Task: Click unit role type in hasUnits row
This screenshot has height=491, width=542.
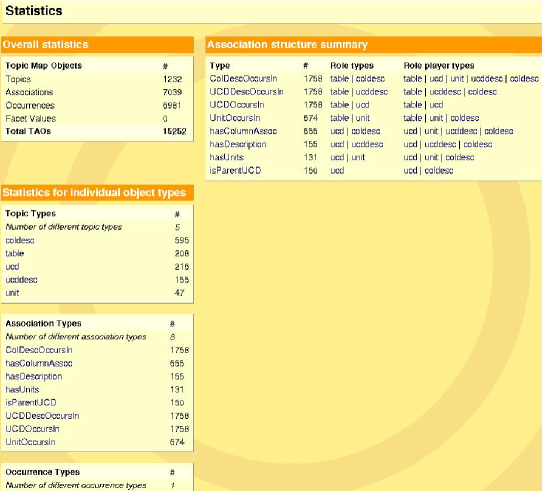Action: pos(358,158)
